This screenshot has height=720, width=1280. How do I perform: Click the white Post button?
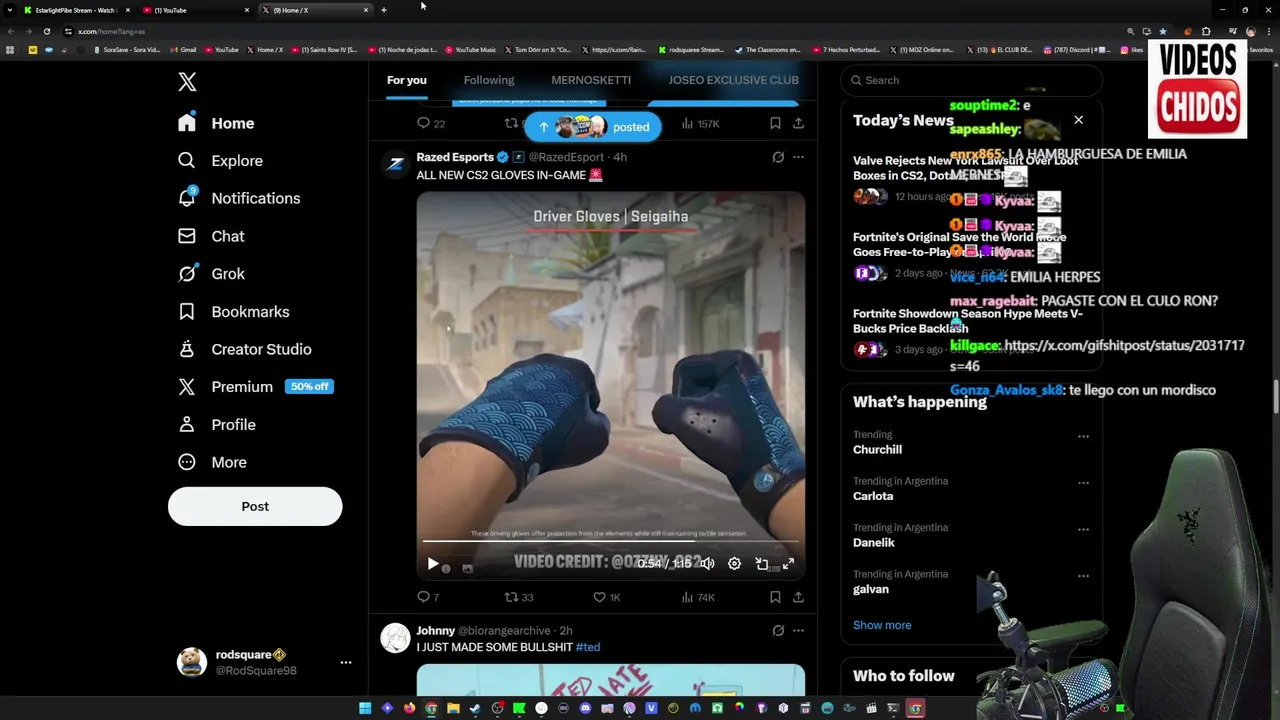255,507
